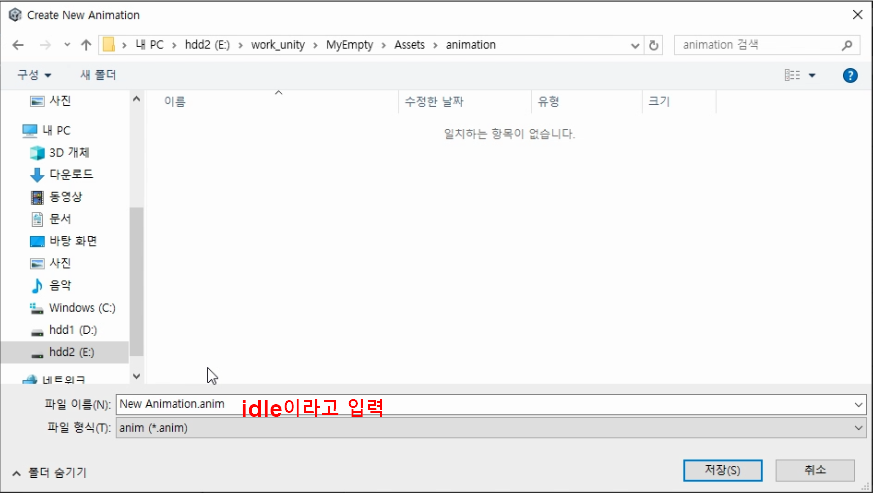
Task: Expand the address bar history dropdown
Action: [635, 45]
